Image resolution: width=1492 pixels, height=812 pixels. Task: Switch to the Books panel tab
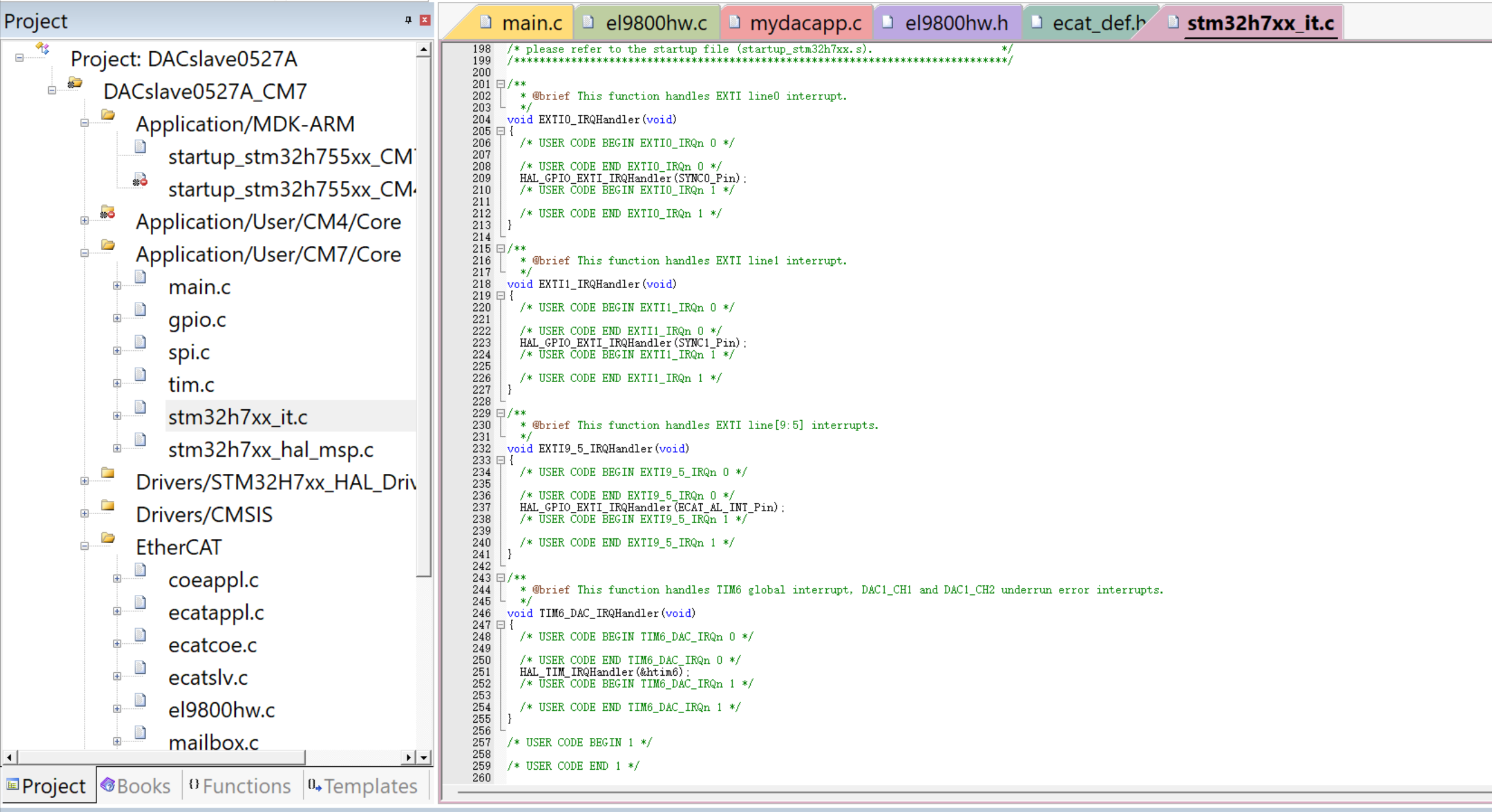click(x=137, y=785)
